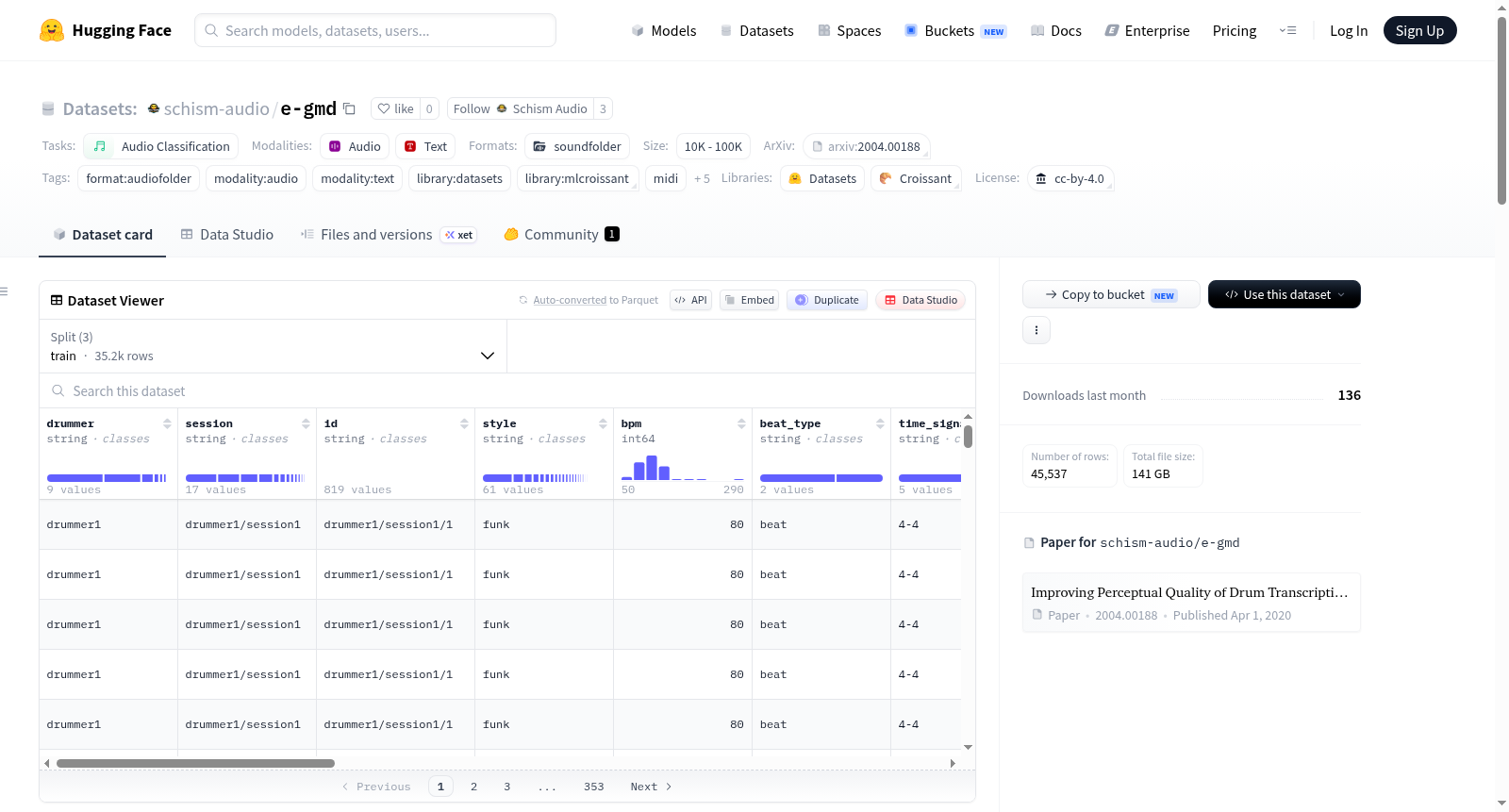
Task: Go to the Next page
Action: [651, 787]
